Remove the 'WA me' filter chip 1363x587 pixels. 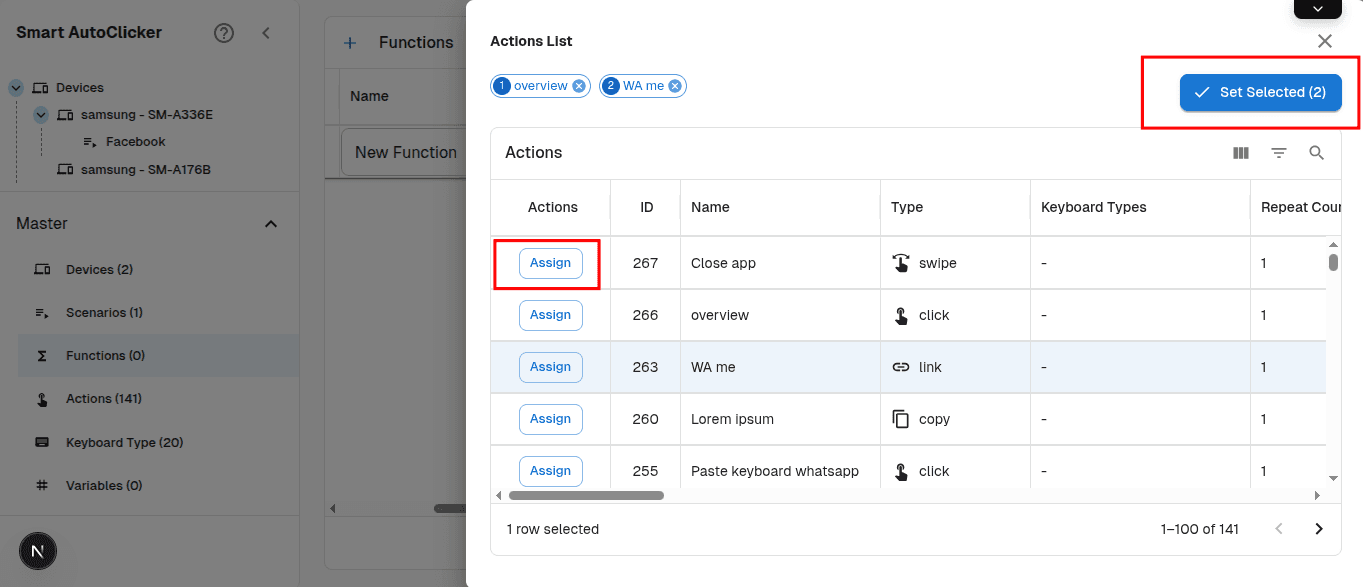(x=674, y=85)
